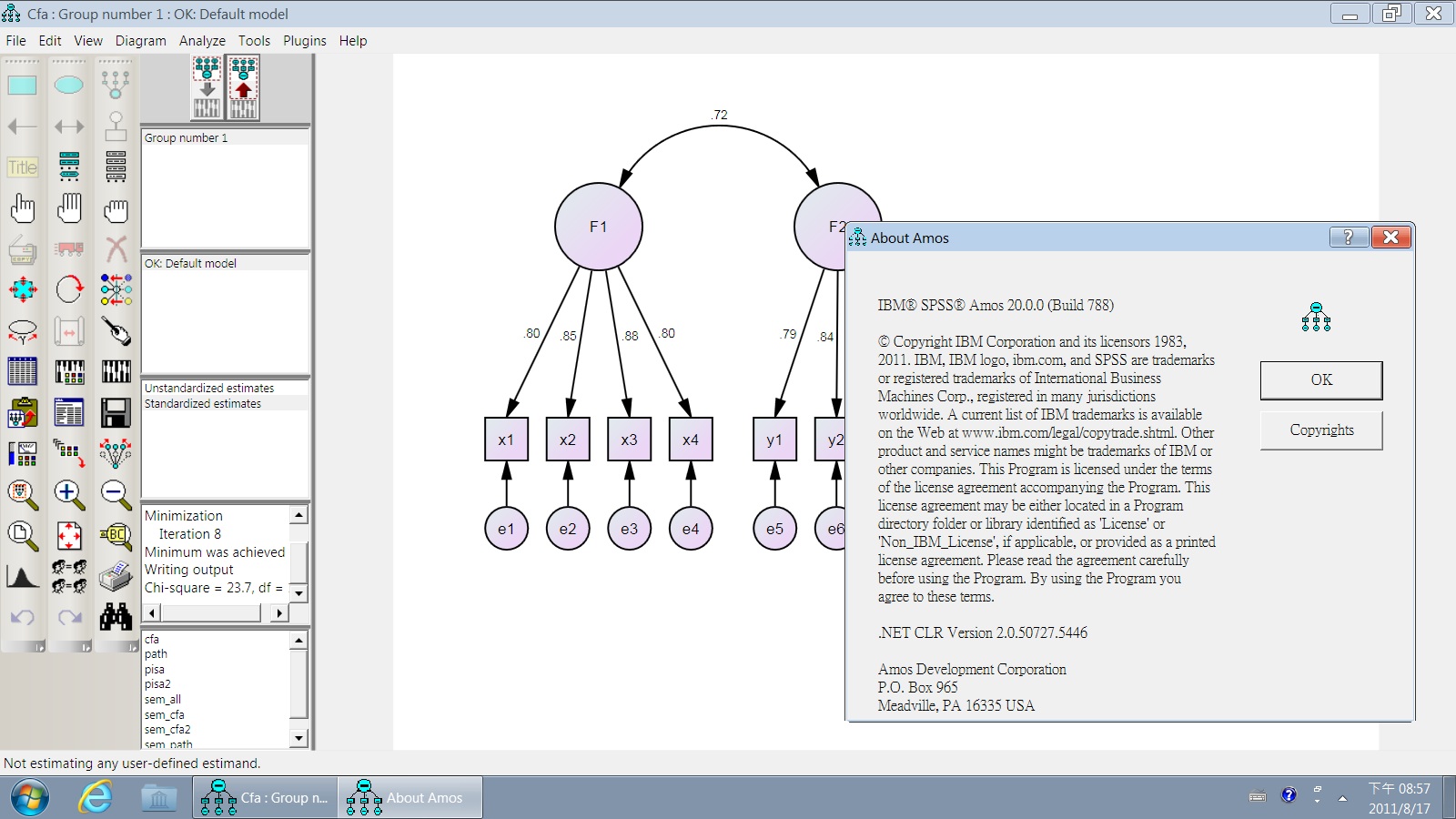
Task: Select the Rotate indicators tool
Action: (69, 290)
